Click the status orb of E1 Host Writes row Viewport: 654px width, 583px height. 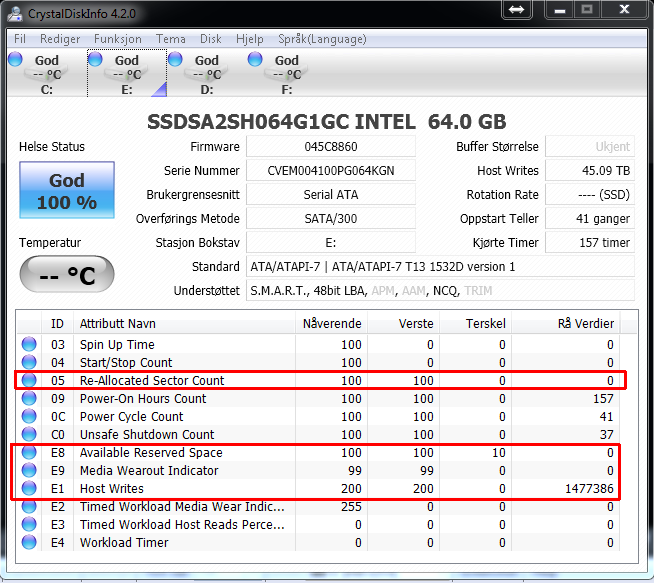click(29, 488)
